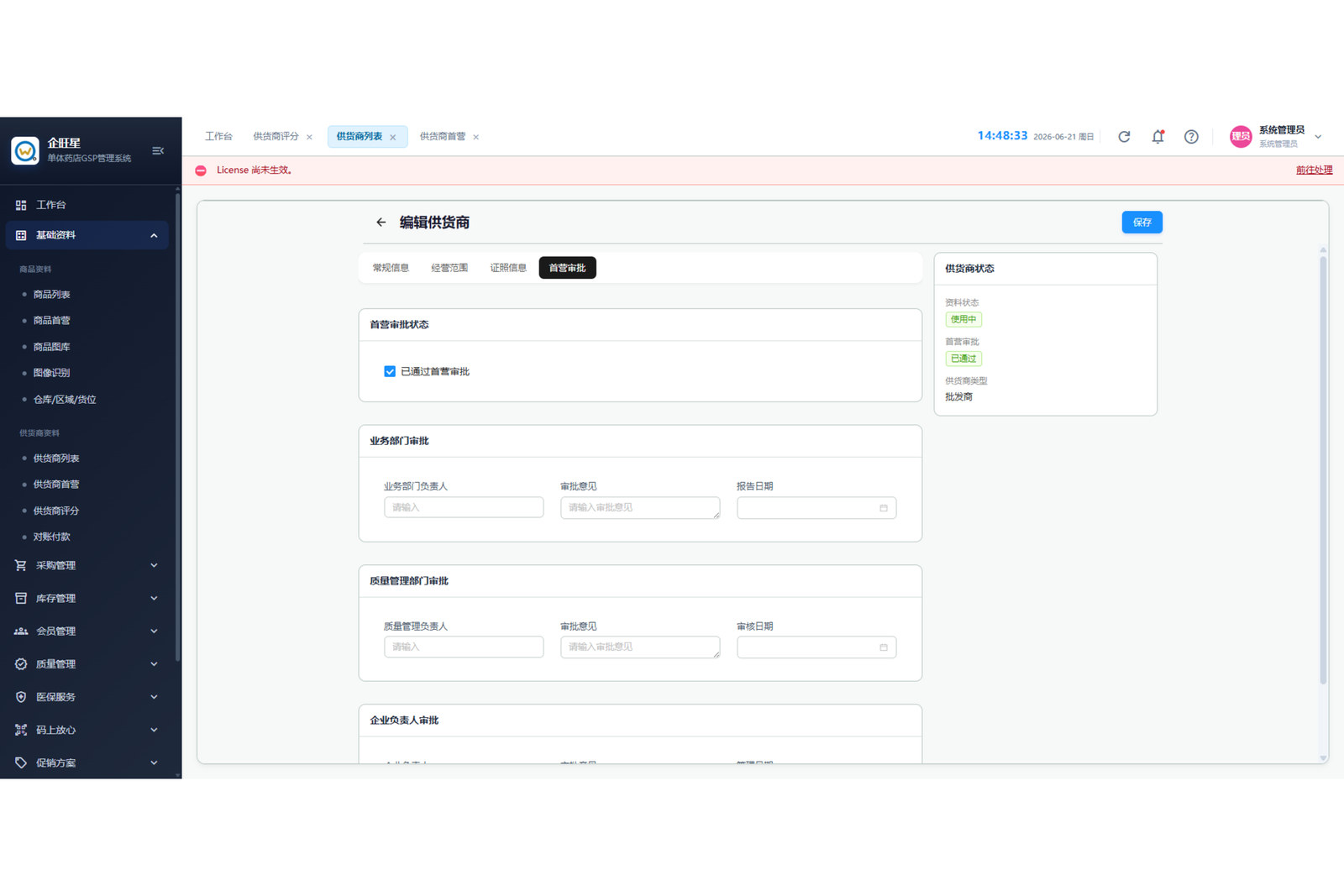Expand the 采购管理 chevron
Viewport: 1344px width, 896px height.
154,565
